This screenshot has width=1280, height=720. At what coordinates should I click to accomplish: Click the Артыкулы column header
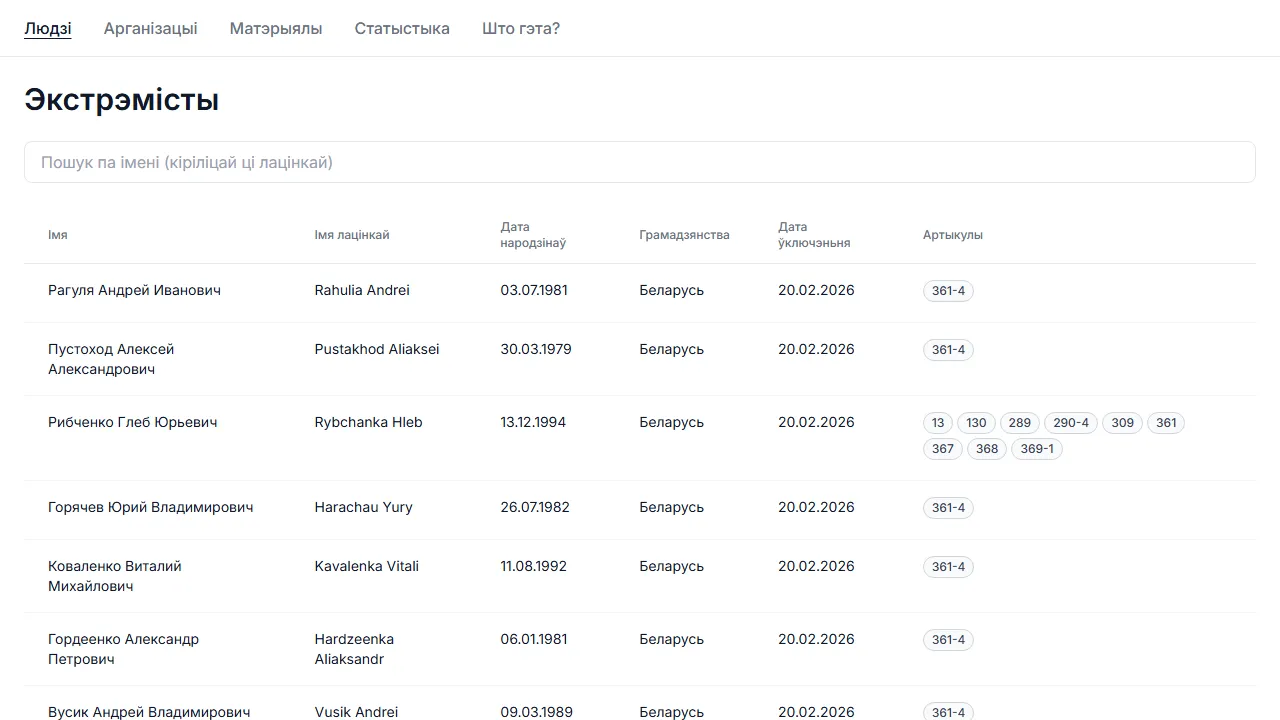952,235
